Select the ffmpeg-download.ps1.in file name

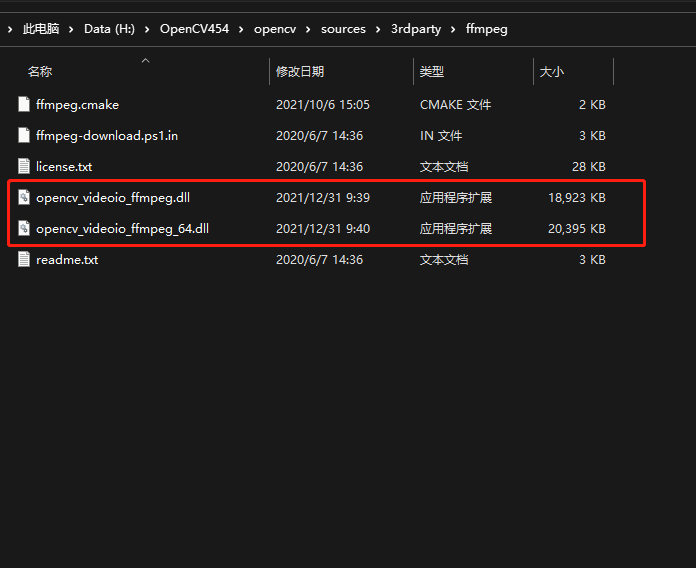coord(107,136)
